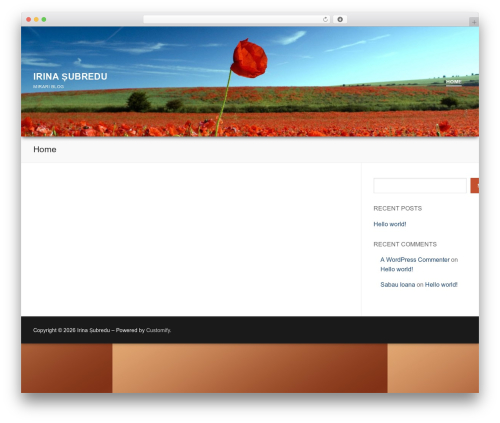Click the sidebar search input field
Screen dimensions: 500x423
click(x=420, y=186)
